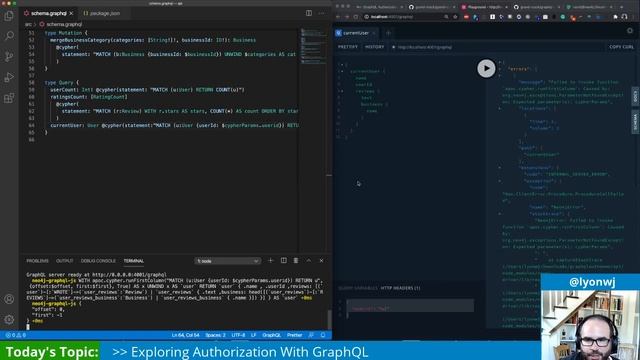The image size is (640, 360).
Task: Open the VS Code Search view
Action: pos(9,36)
